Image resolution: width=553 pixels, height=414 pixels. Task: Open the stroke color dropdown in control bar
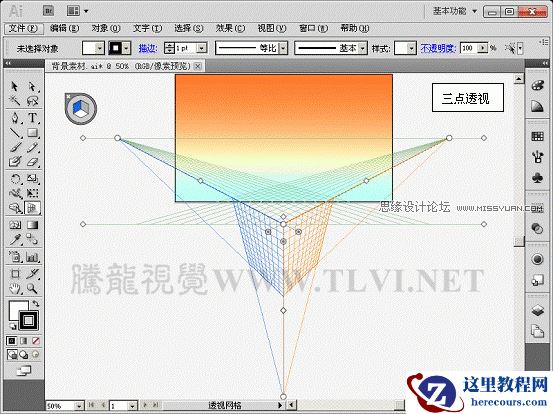[127, 48]
